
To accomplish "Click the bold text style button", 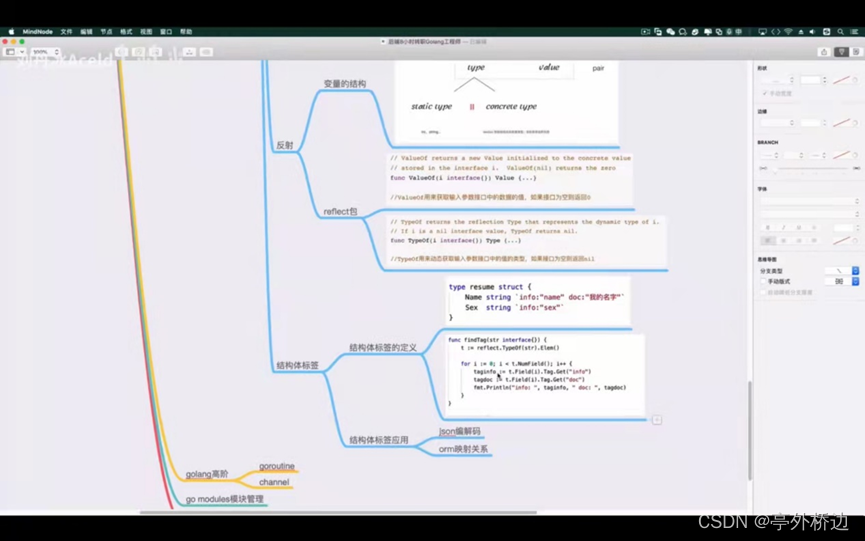I will 767,227.
